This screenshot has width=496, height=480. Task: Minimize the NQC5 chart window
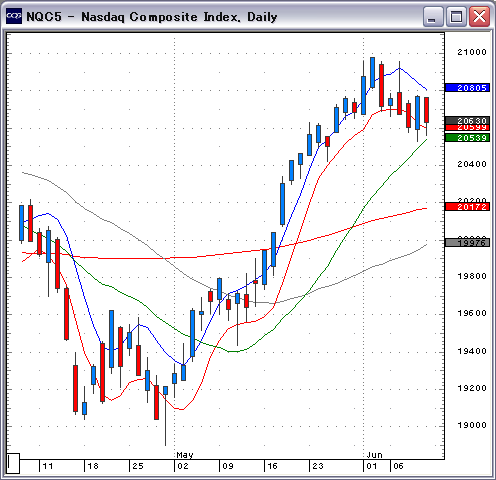432,16
